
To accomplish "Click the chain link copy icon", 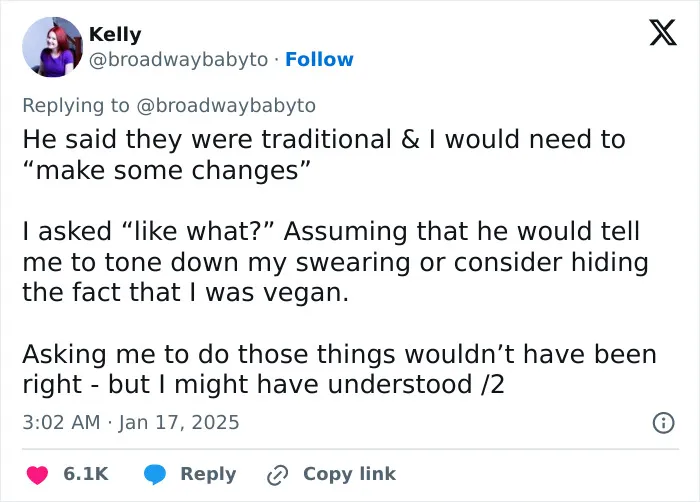I will [x=277, y=475].
